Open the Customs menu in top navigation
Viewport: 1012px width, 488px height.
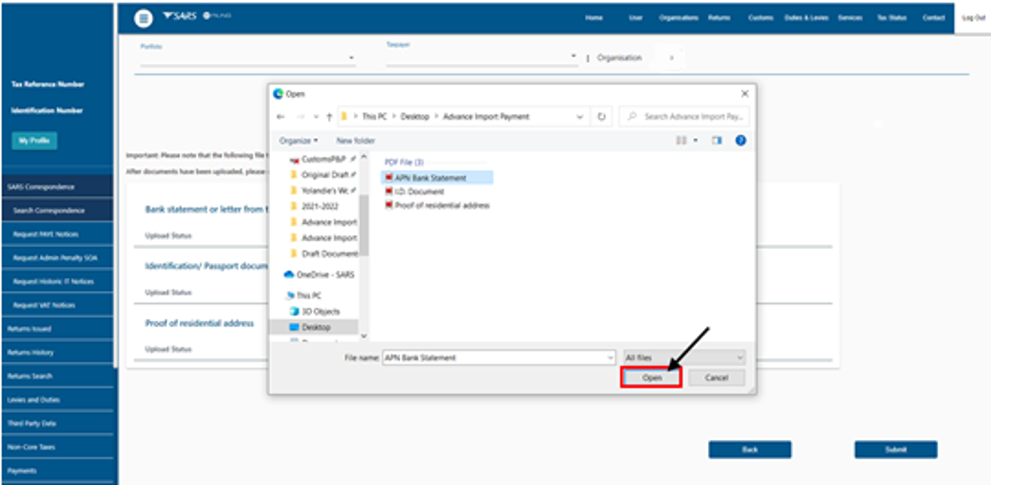760,18
